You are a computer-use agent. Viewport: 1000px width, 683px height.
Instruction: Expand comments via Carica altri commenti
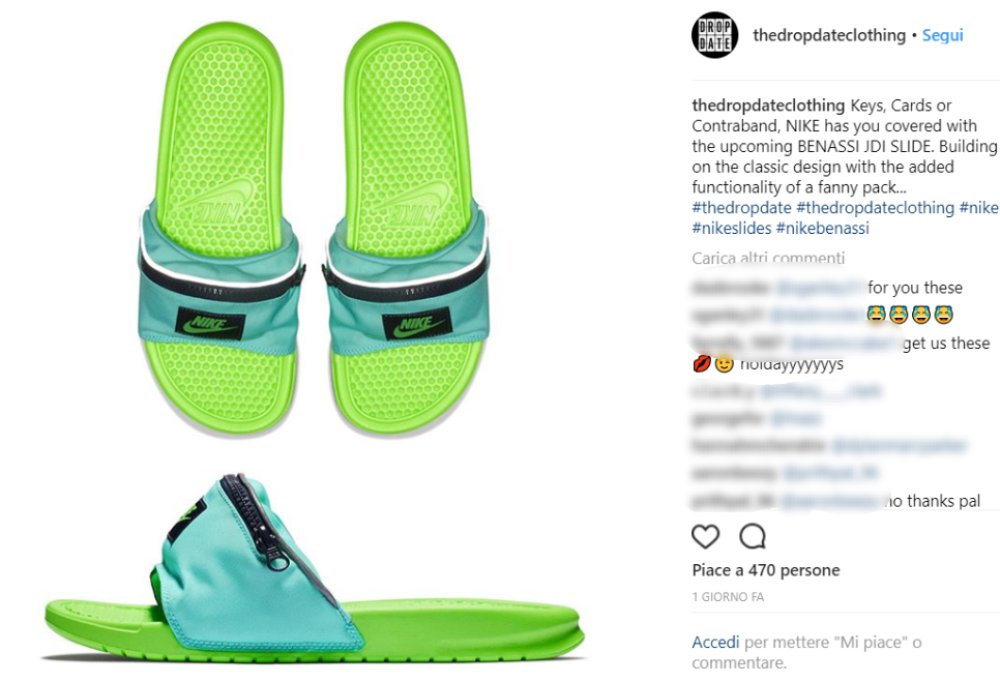tap(768, 258)
